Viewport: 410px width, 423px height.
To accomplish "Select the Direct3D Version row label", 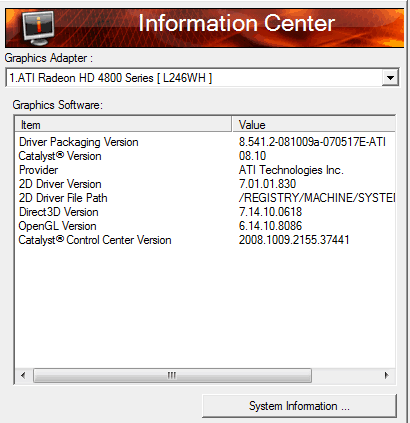I will pos(59,212).
